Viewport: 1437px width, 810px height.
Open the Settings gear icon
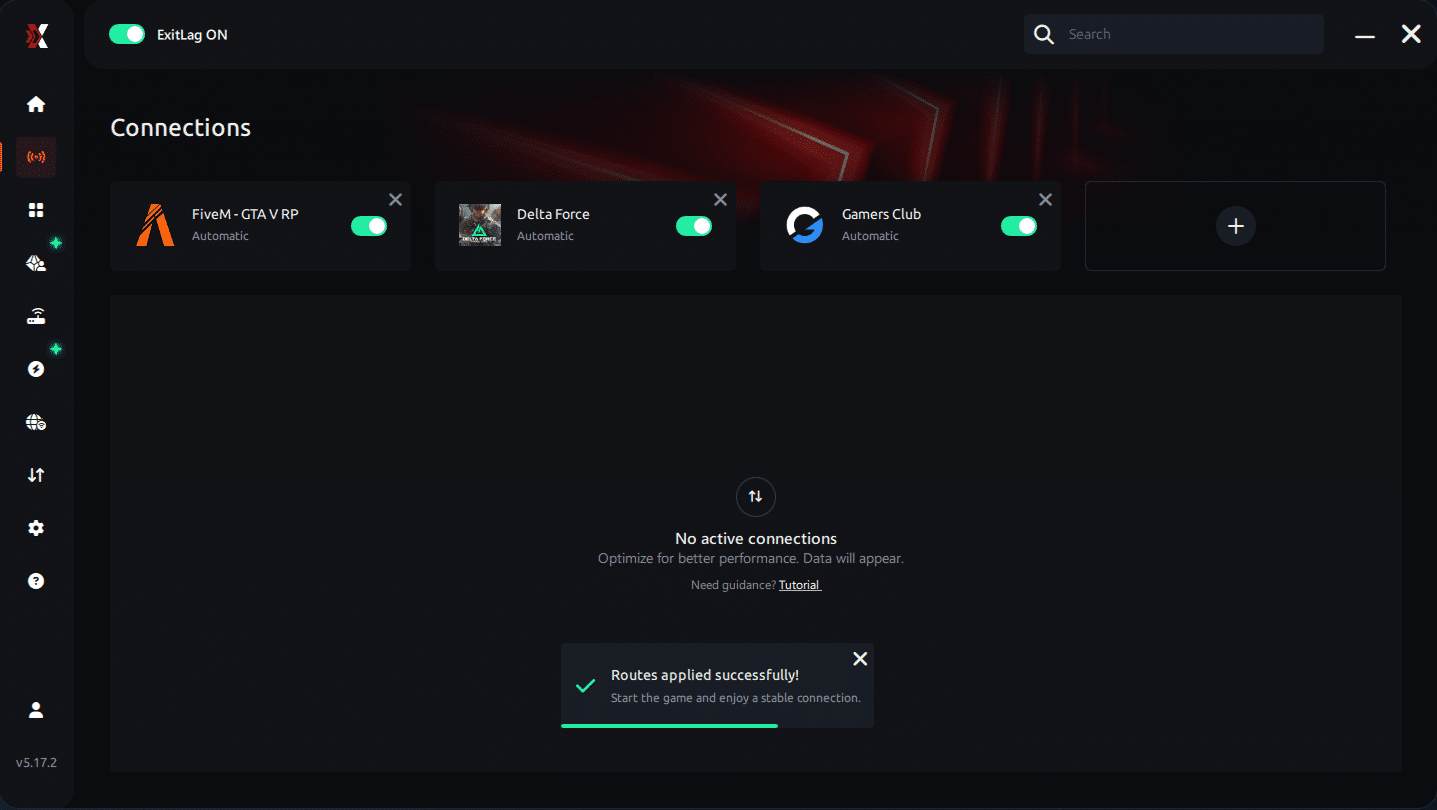tap(36, 528)
